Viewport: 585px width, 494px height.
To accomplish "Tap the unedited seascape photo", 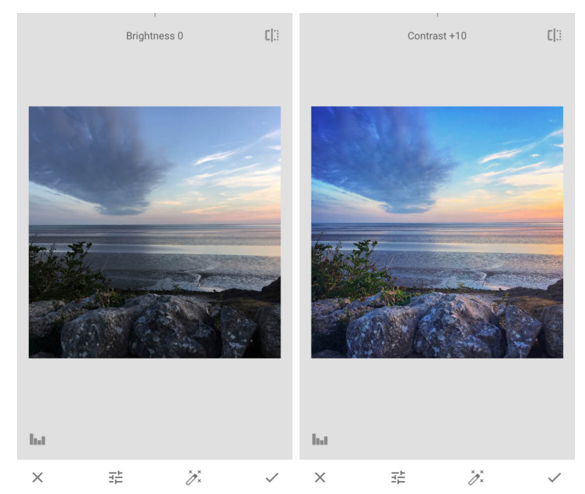I will tap(155, 232).
